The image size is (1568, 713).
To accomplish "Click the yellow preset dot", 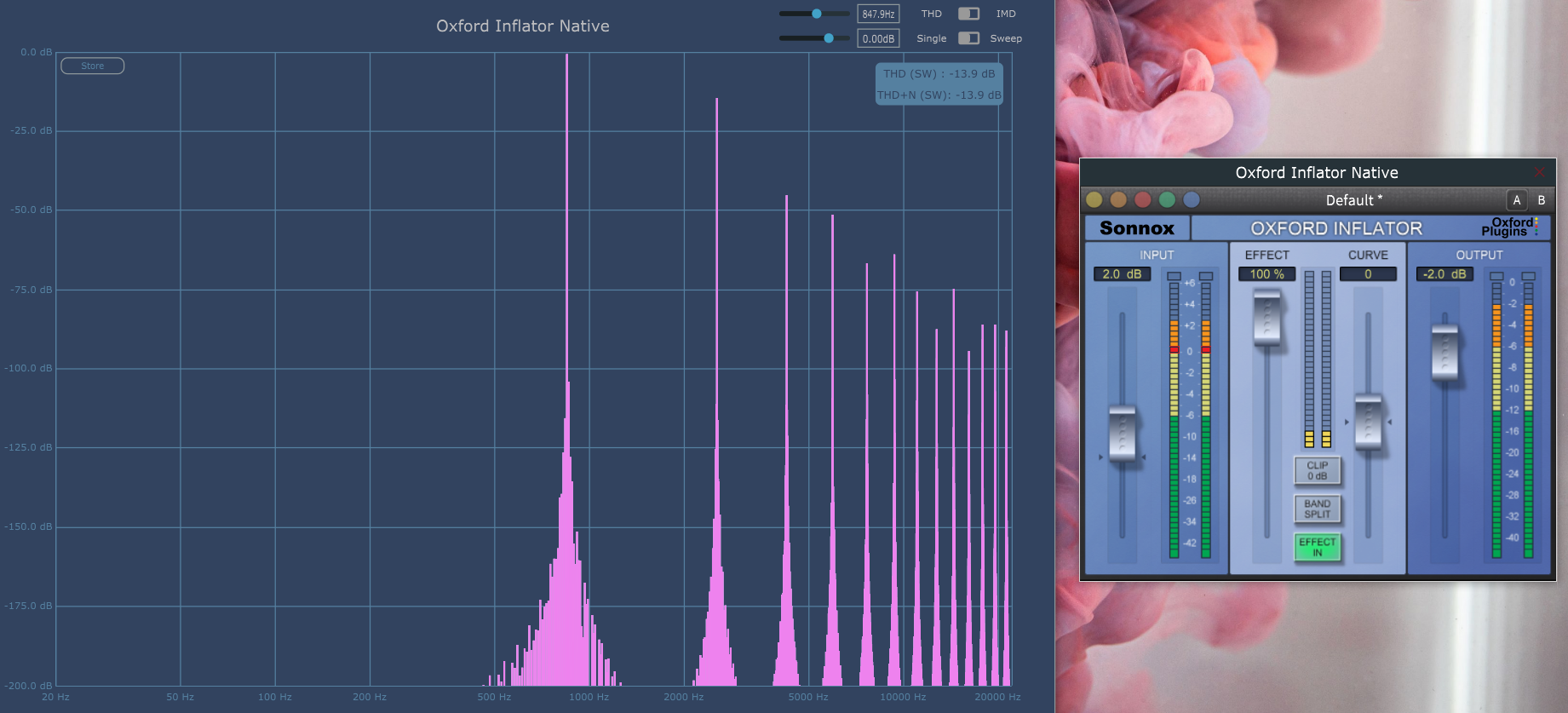I will (1094, 199).
